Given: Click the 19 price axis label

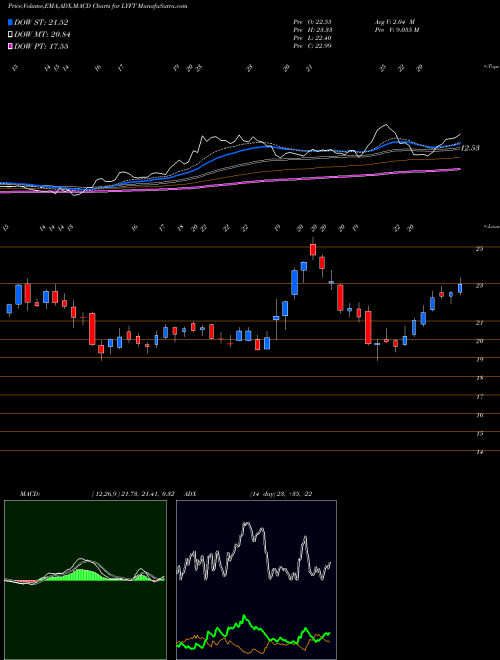Looking at the screenshot, I should pos(479,360).
